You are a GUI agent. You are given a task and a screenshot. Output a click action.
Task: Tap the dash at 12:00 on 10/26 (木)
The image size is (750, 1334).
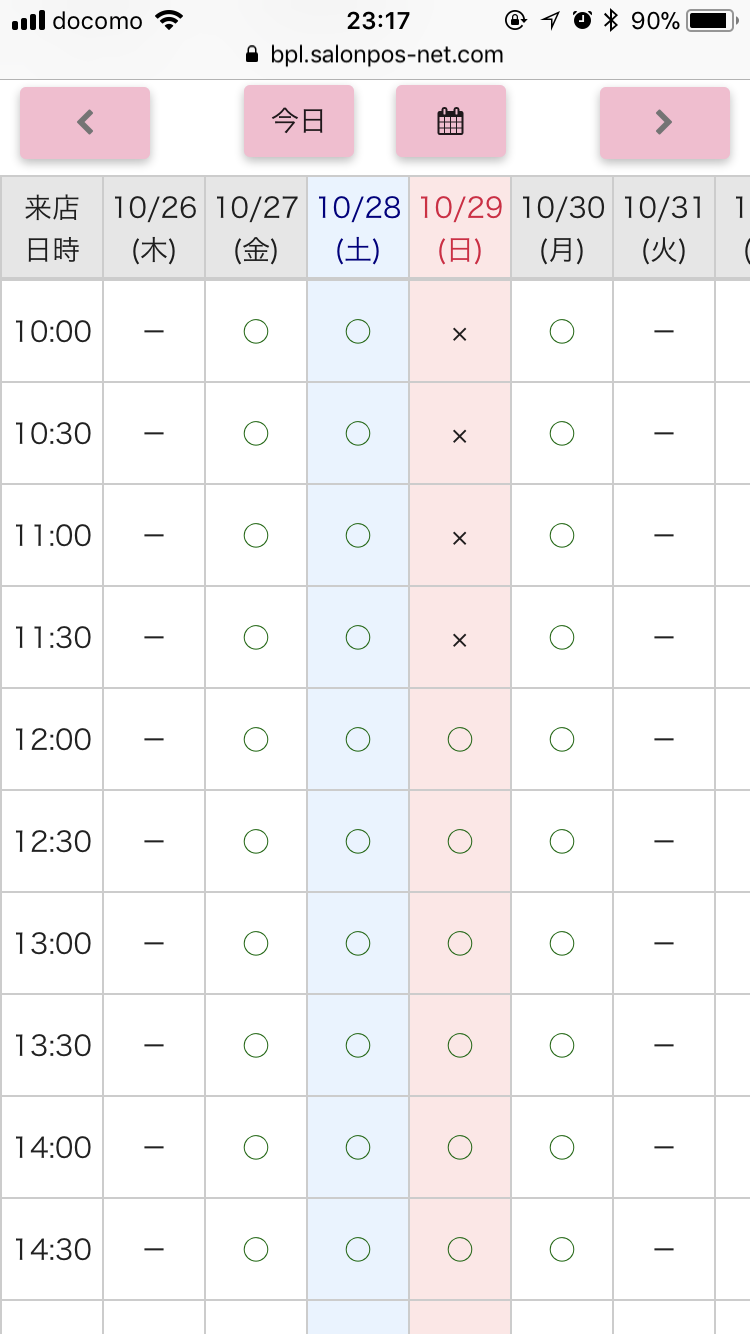[154, 739]
